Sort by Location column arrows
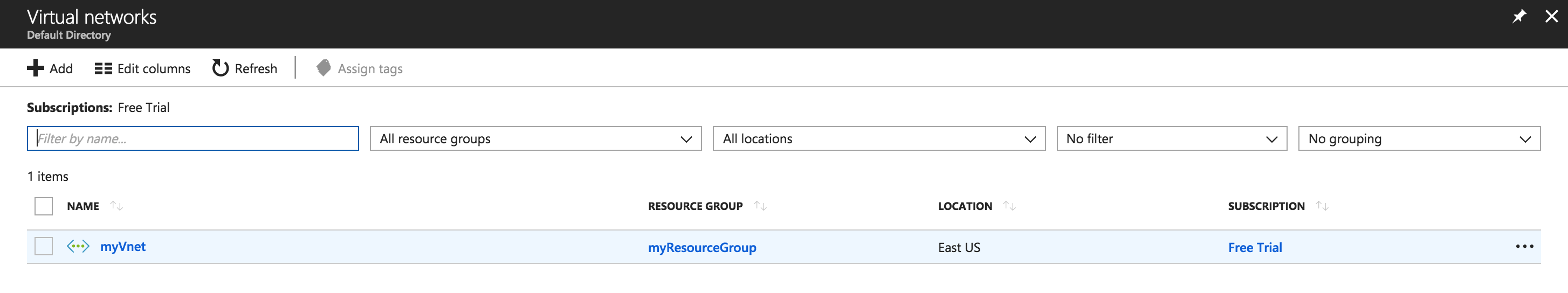Screen dimensions: 1568x293 [1009, 206]
